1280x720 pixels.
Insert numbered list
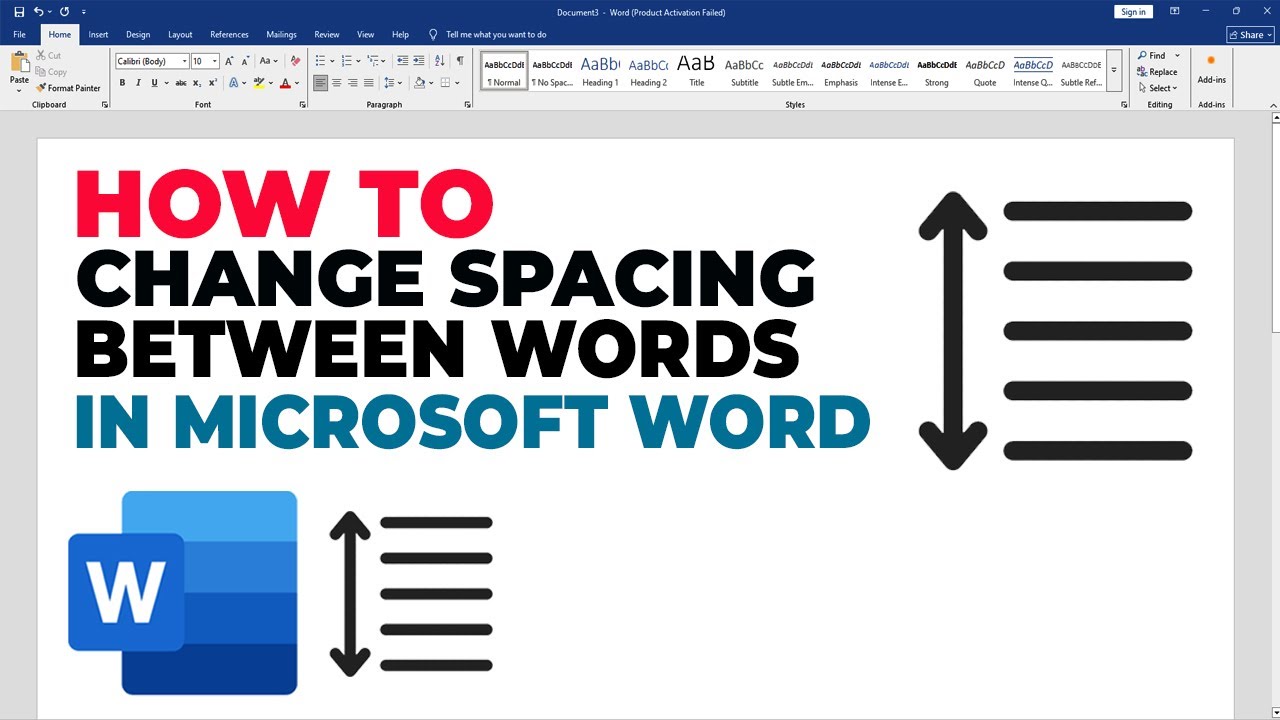(x=345, y=61)
